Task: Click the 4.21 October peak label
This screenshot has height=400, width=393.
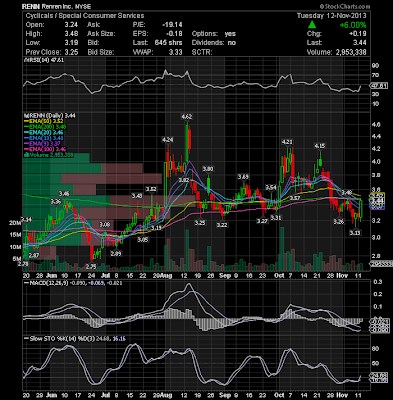Action: 287,142
